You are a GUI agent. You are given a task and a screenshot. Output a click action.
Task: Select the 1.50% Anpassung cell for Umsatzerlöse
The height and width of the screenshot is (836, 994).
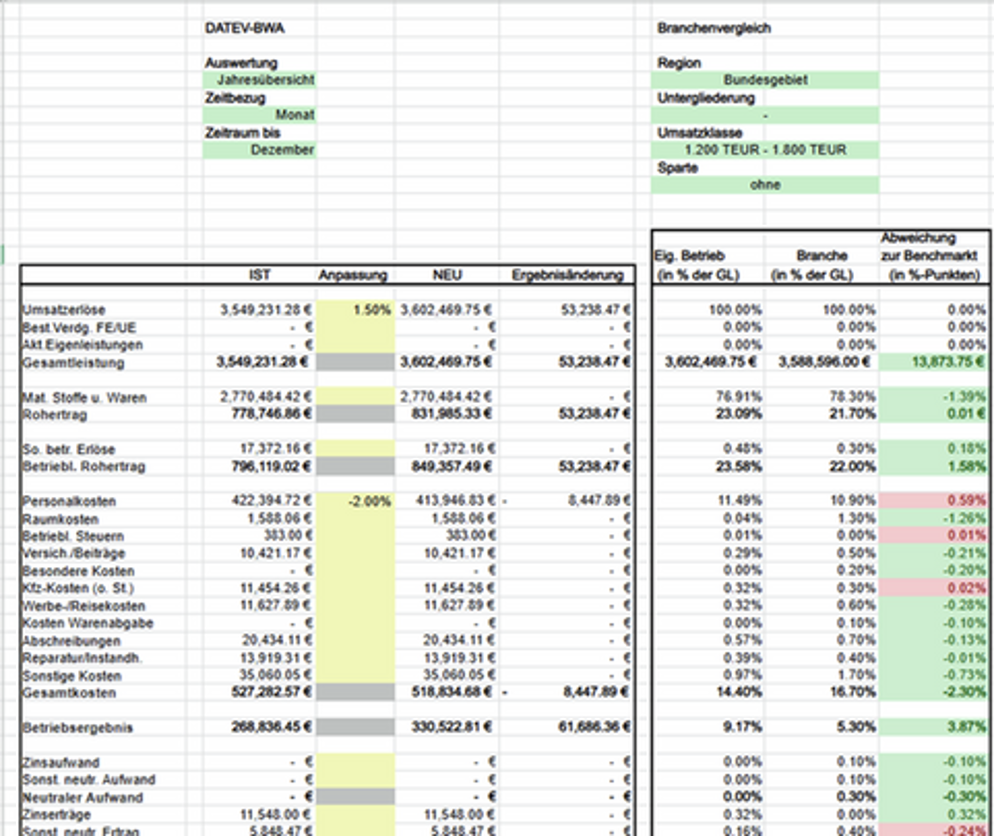tap(355, 310)
